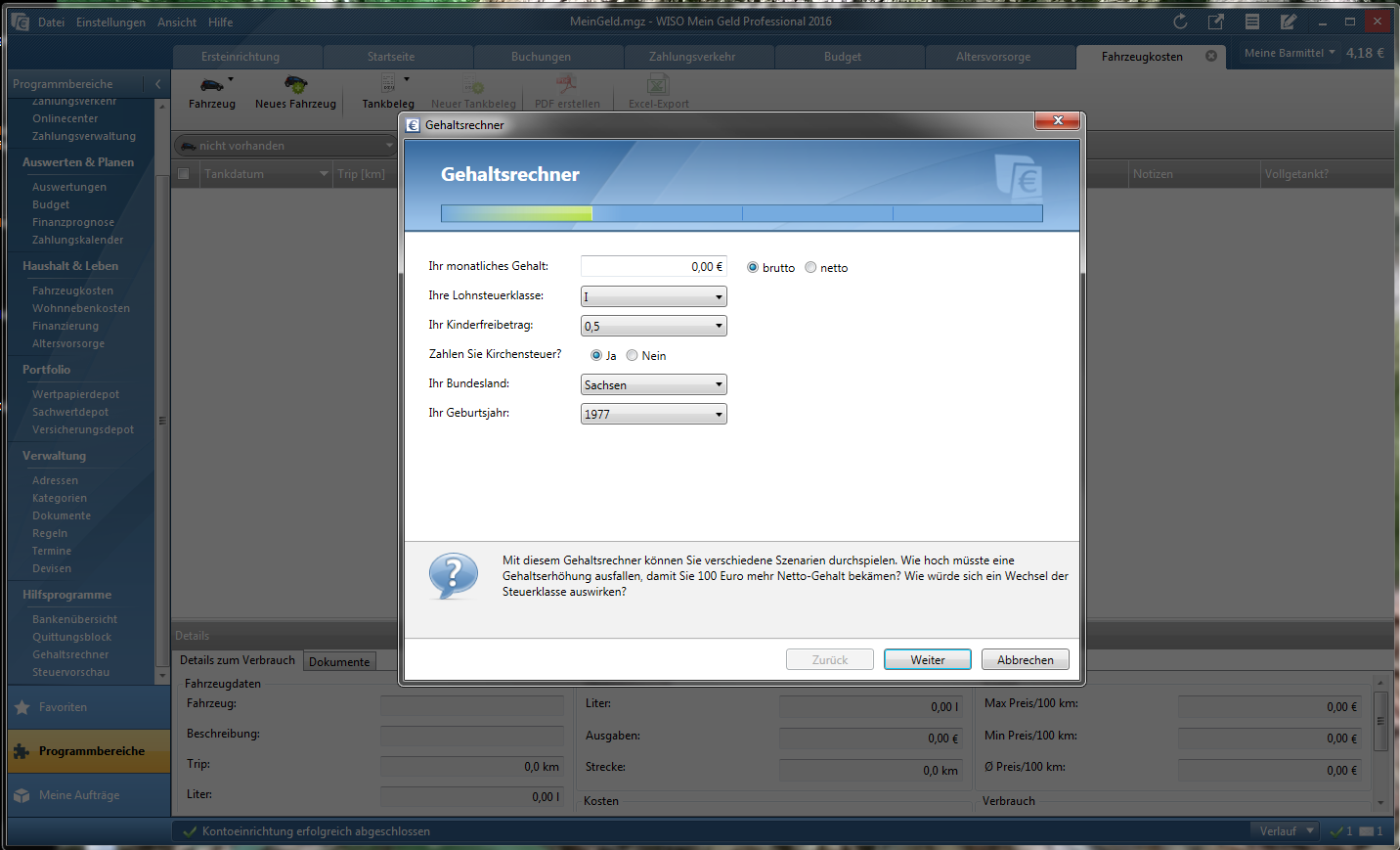
Task: Open the Lohnsteuerklasse dropdown
Action: pyautogui.click(x=653, y=296)
